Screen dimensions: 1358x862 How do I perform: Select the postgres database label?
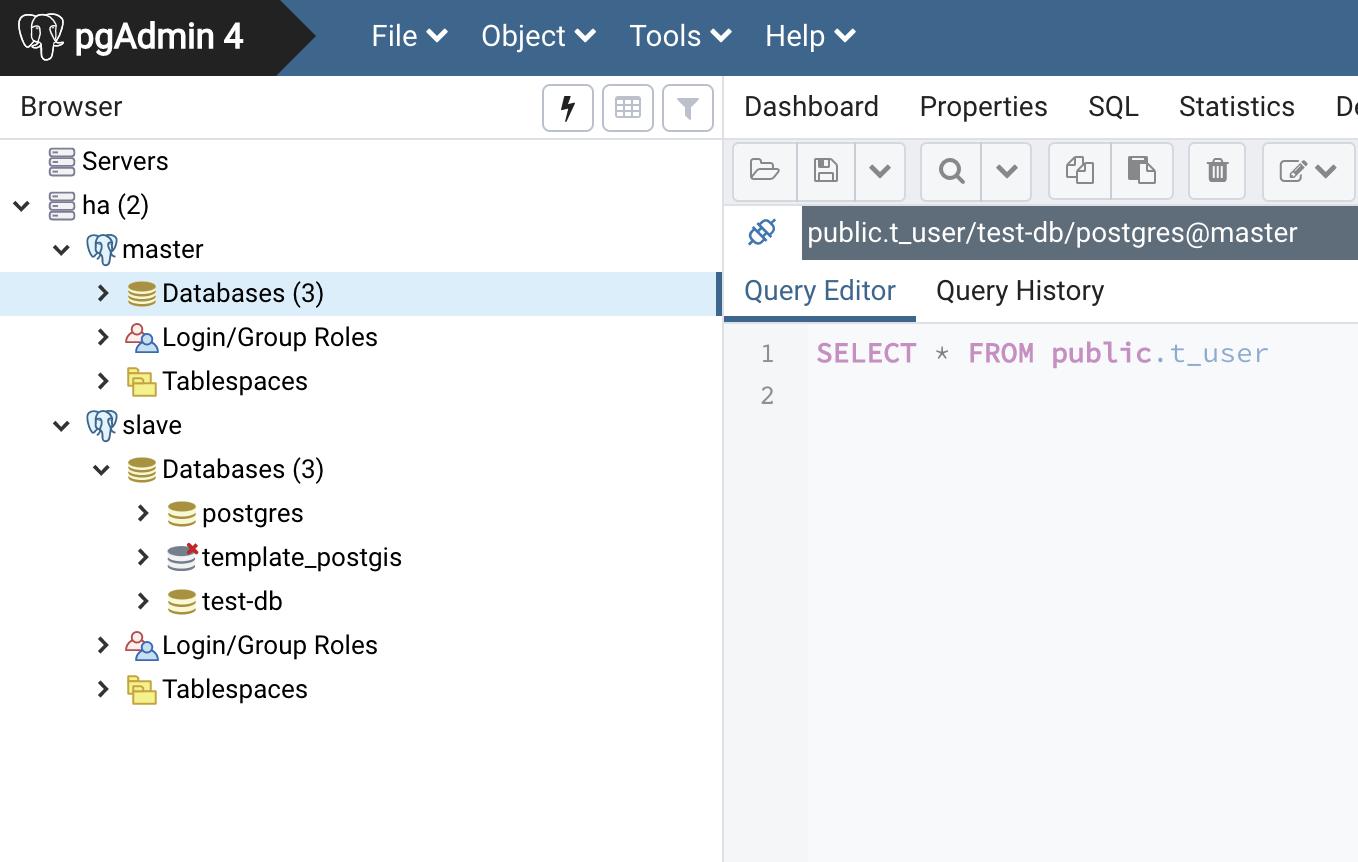click(253, 514)
